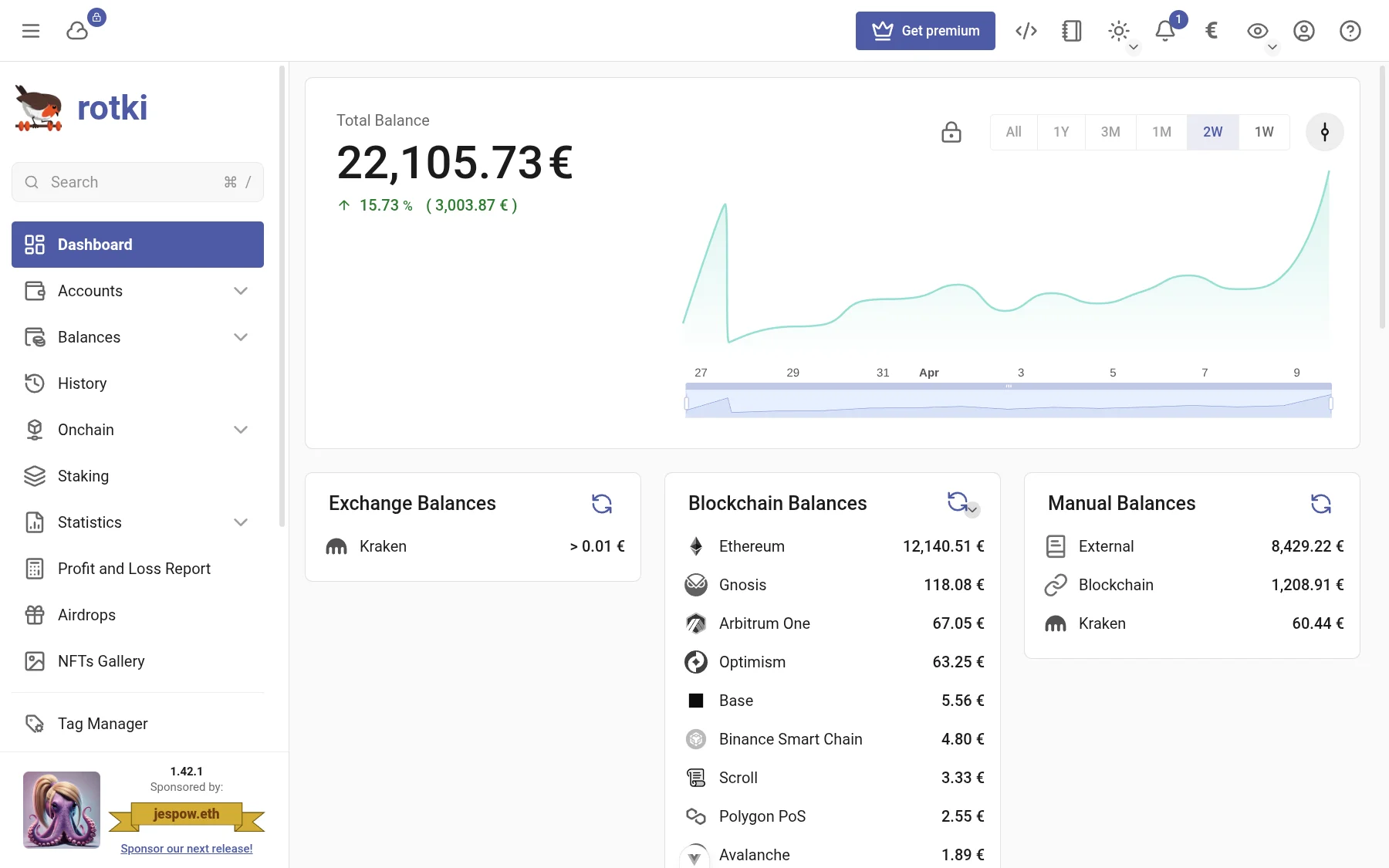This screenshot has height=868, width=1389.
Task: Refresh the Blockchain Balances panel
Action: click(x=957, y=502)
